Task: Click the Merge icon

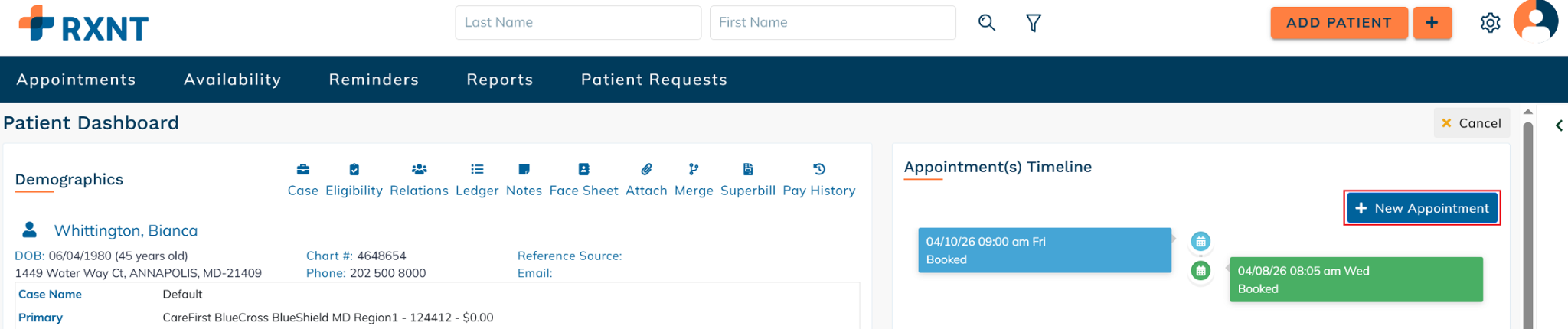Action: tap(694, 170)
